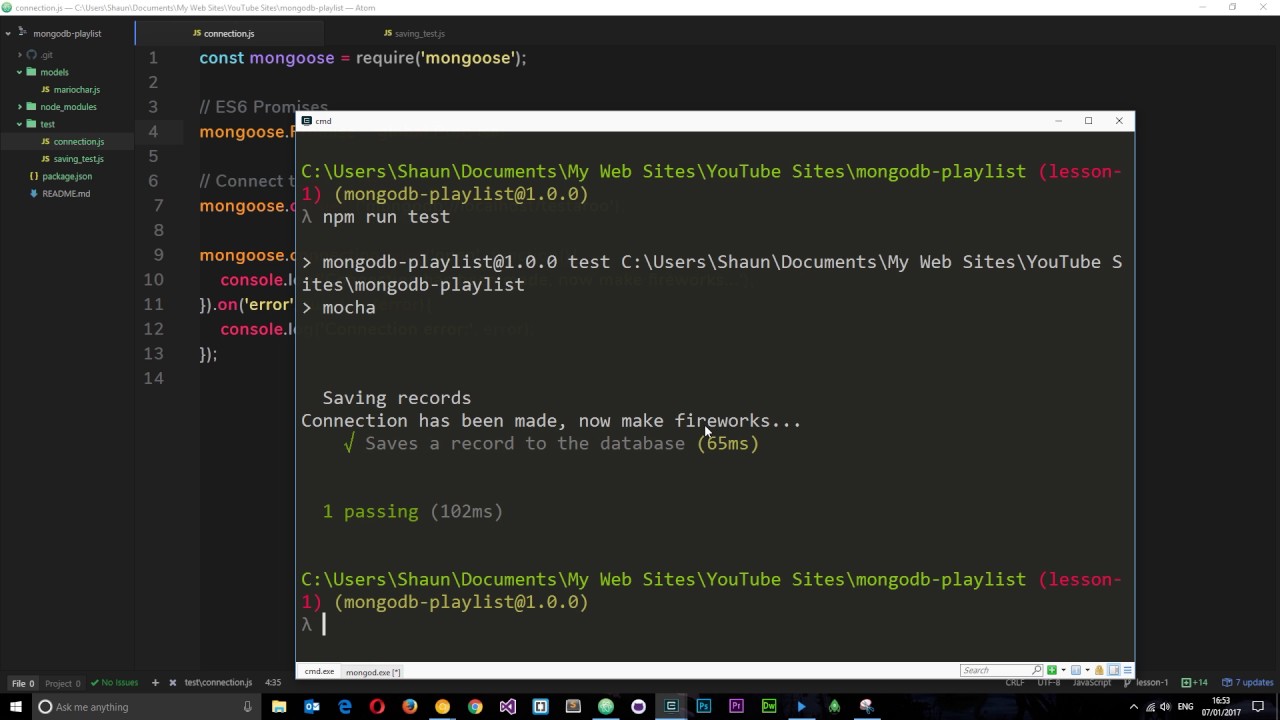Open the volume control in tray
Screen dimensions: 1280x720
click(x=1165, y=707)
